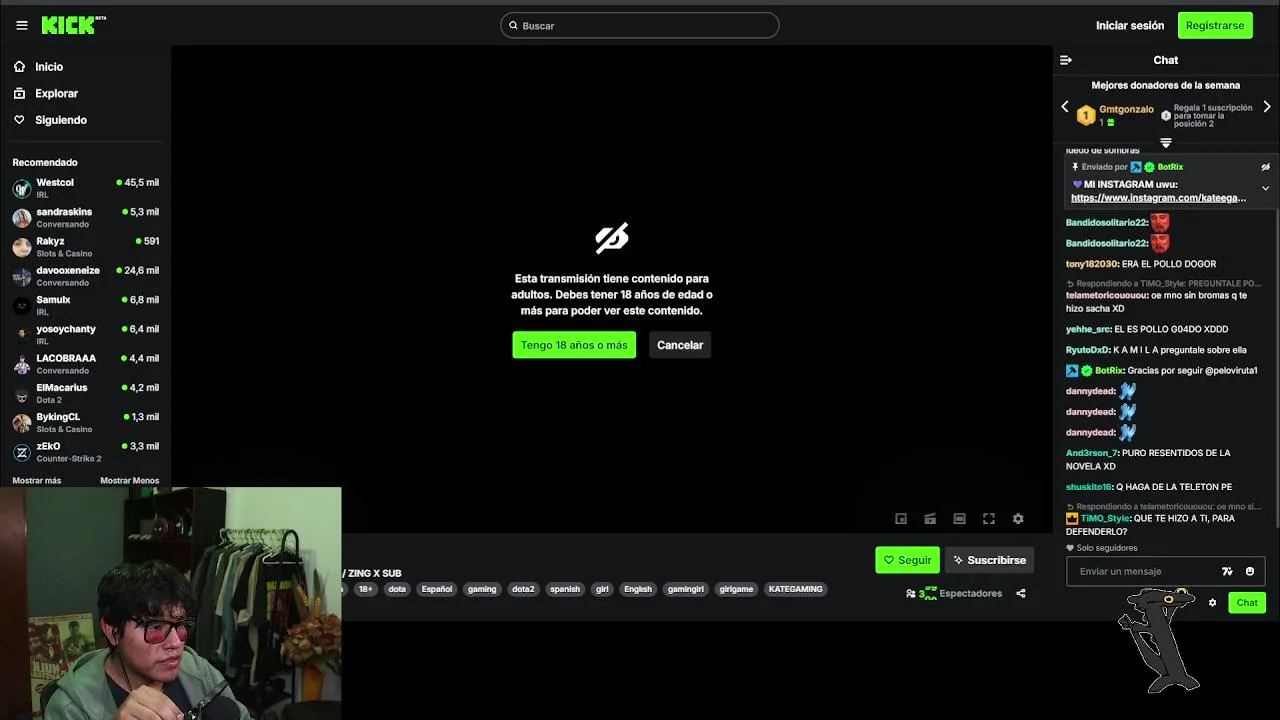Click the green Chat send button
Image resolution: width=1280 pixels, height=720 pixels.
coord(1247,602)
